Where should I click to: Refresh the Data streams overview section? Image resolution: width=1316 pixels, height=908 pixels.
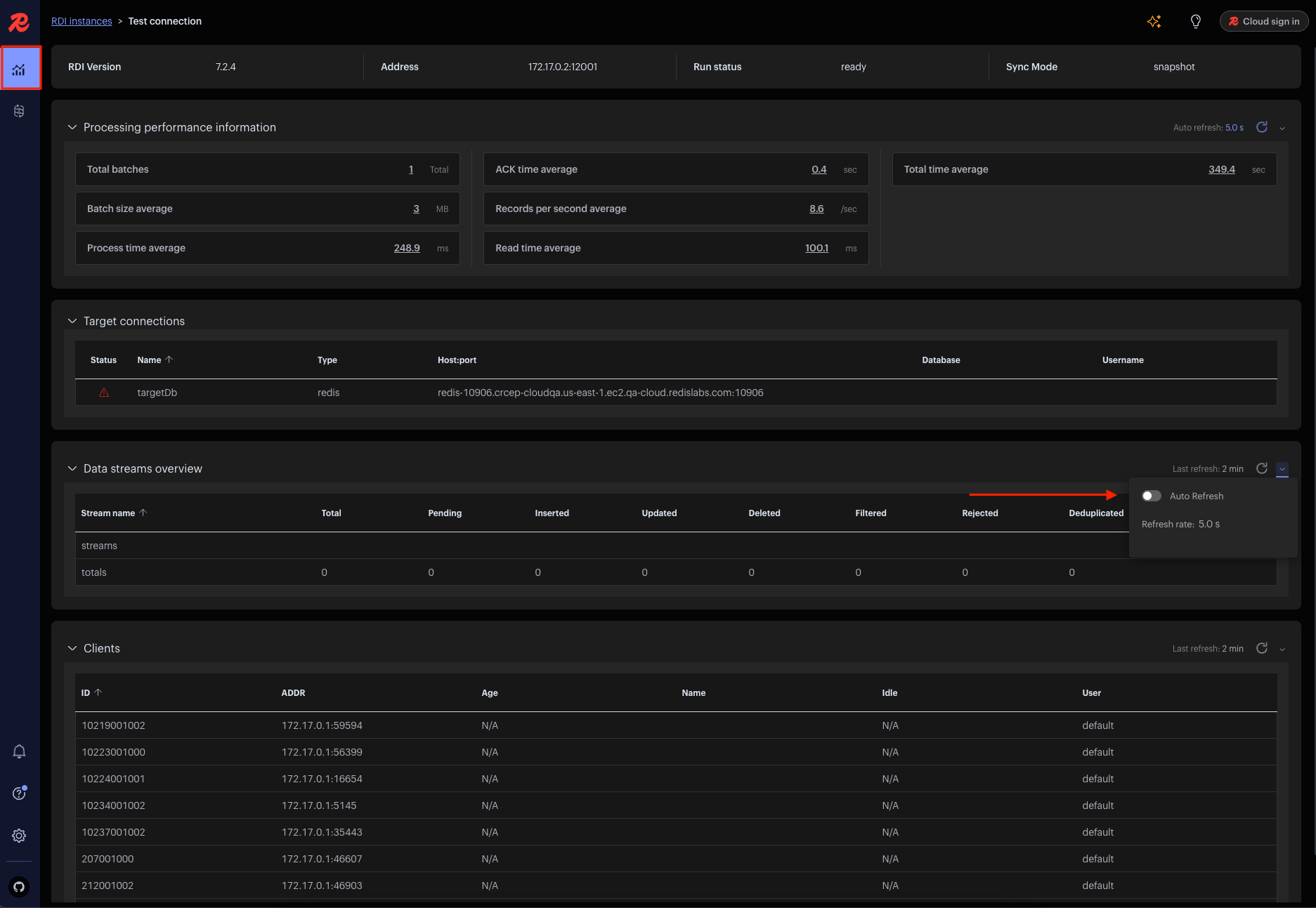coord(1262,468)
